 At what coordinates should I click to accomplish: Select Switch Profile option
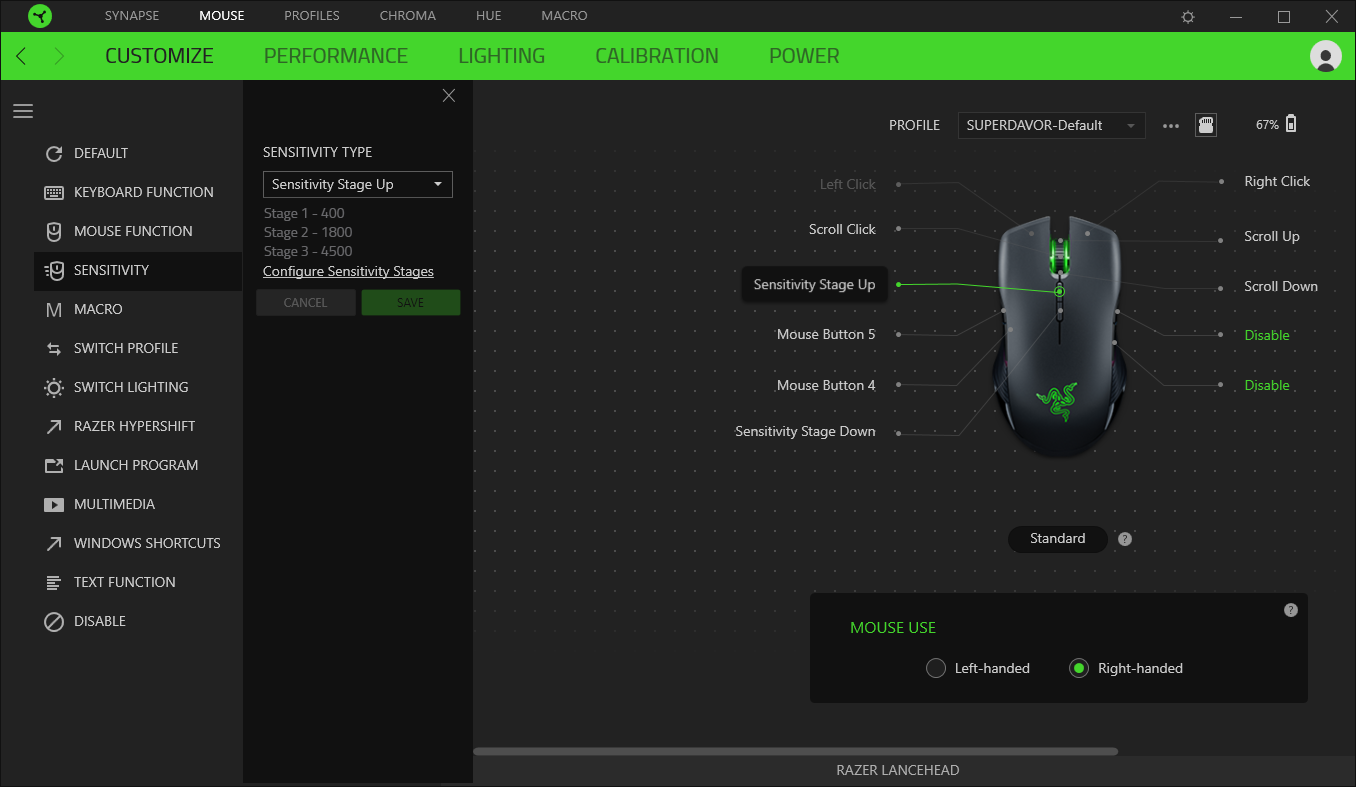tap(138, 348)
